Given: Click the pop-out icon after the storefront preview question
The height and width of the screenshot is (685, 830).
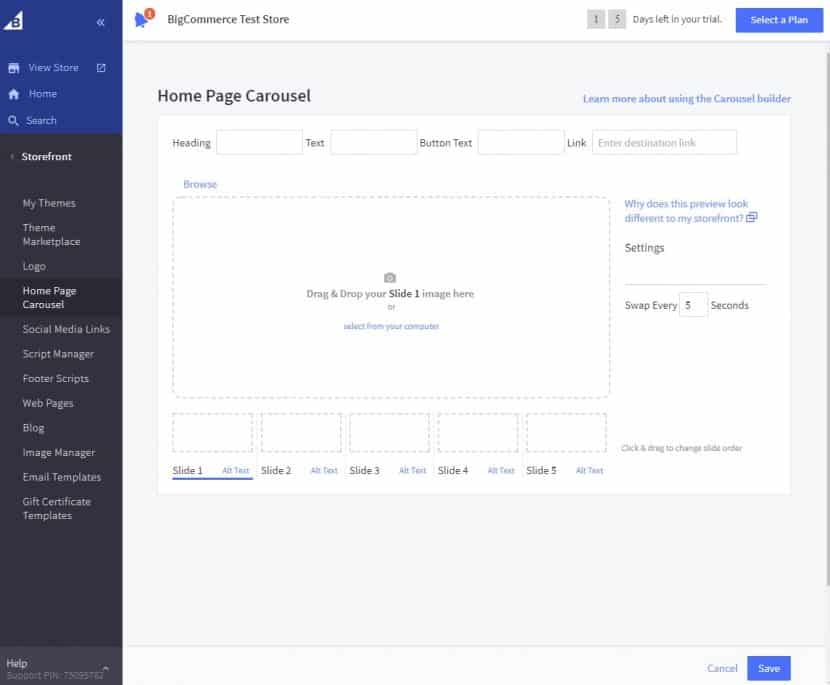Looking at the screenshot, I should (751, 217).
